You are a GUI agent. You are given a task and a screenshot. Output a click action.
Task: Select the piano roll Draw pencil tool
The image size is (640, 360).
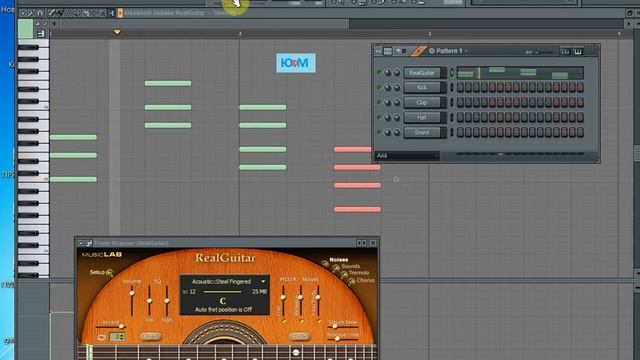(51, 13)
